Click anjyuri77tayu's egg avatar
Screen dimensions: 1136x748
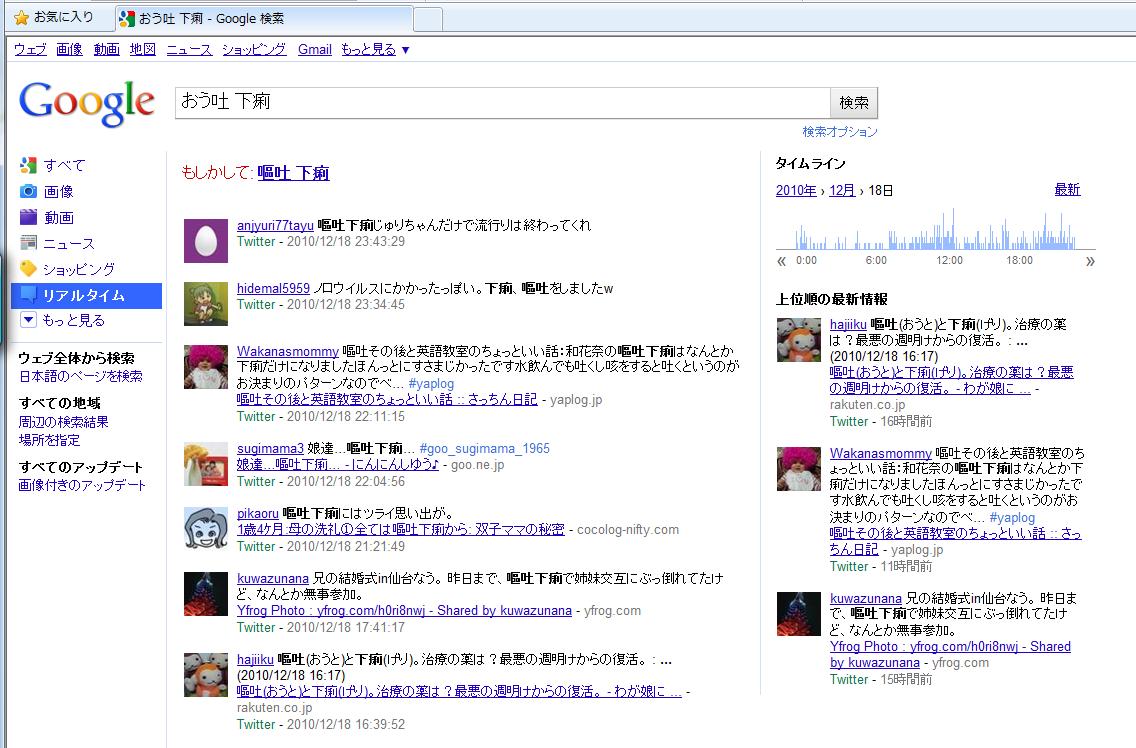coord(206,240)
